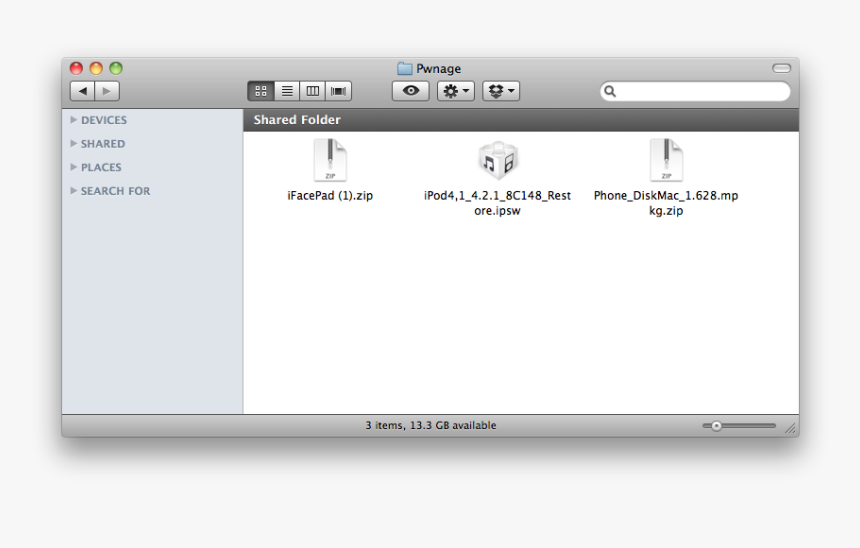
Task: Click the Pwnage folder icon in title bar
Action: click(x=404, y=69)
